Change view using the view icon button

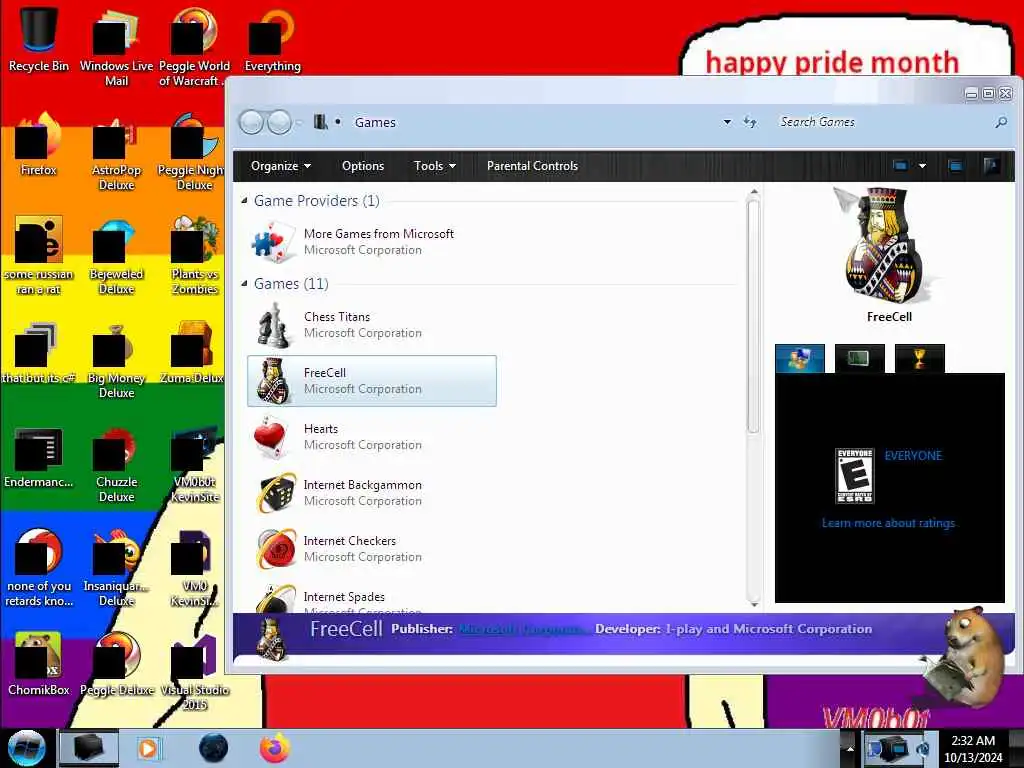pos(901,166)
